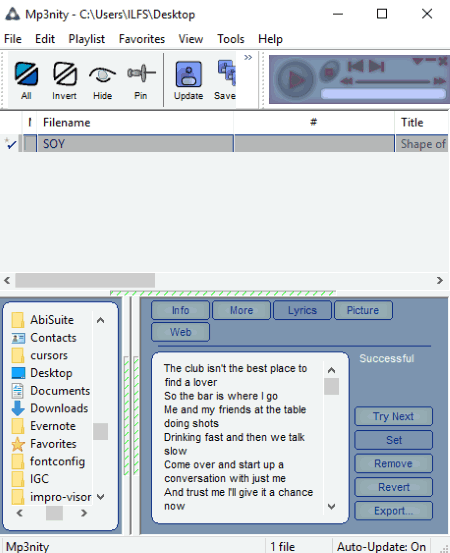The image size is (450, 553).
Task: Select the Downloads folder
Action: (x=50, y=408)
